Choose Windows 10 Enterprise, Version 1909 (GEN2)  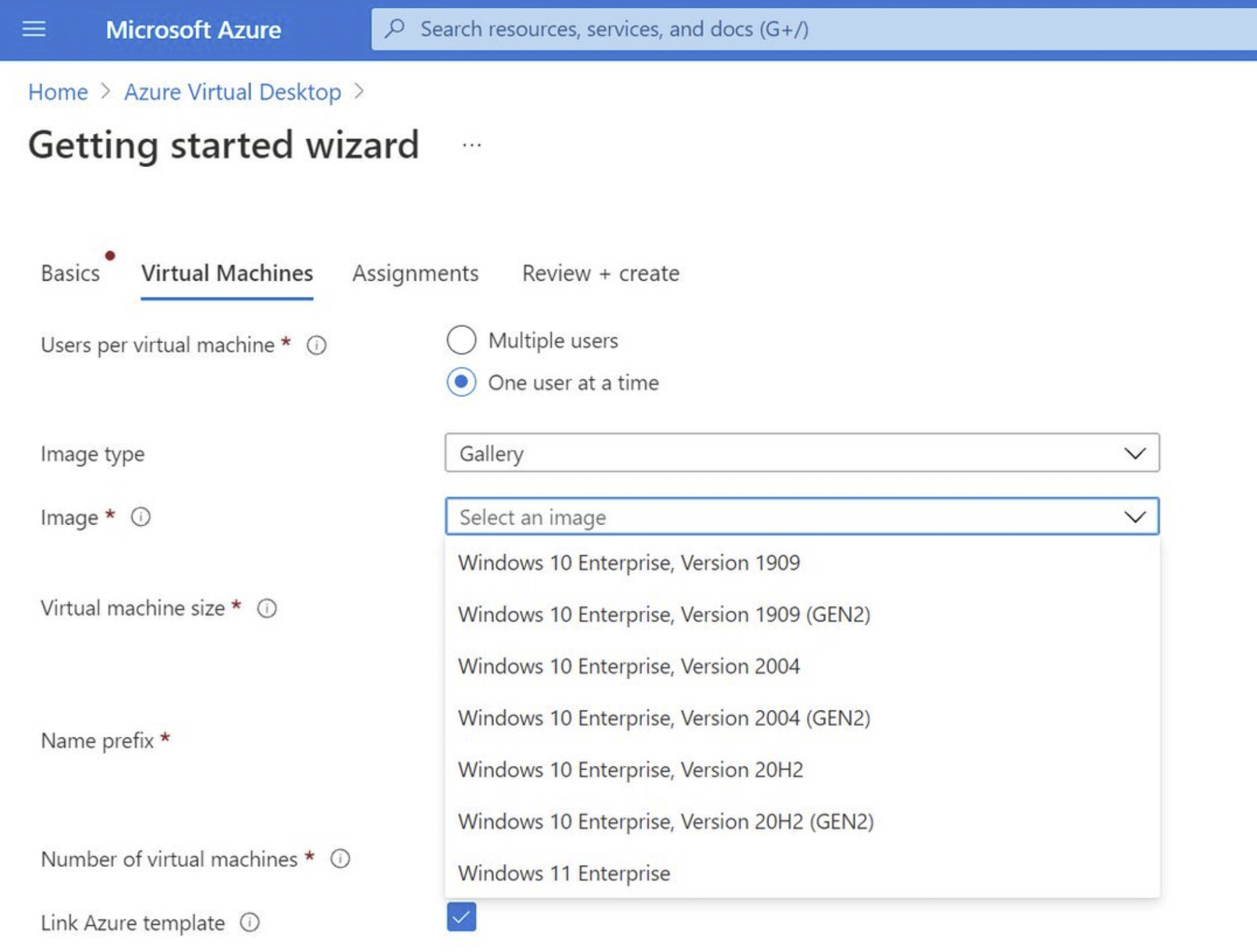tap(802, 614)
